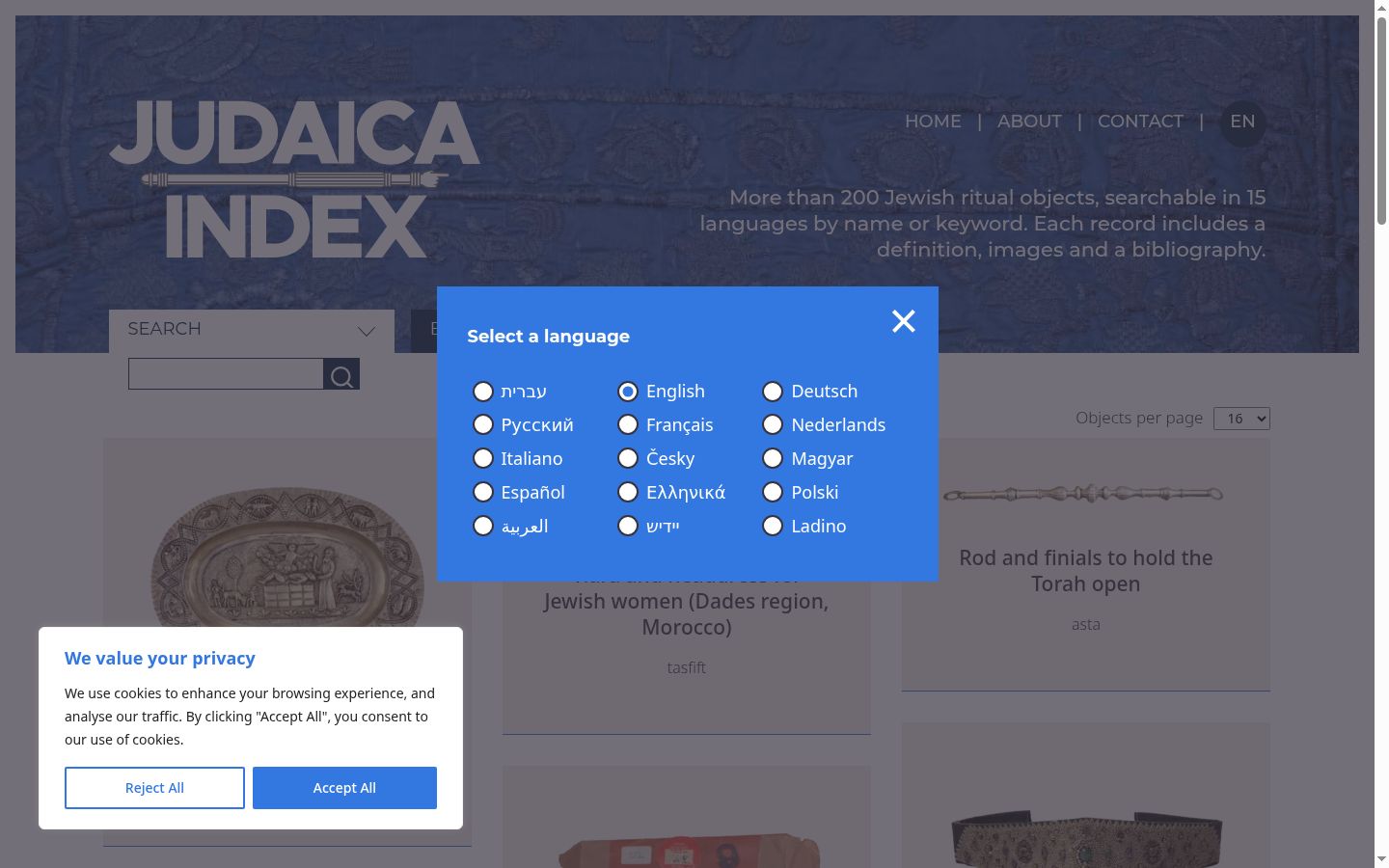Select the עברית language option

coord(483,392)
